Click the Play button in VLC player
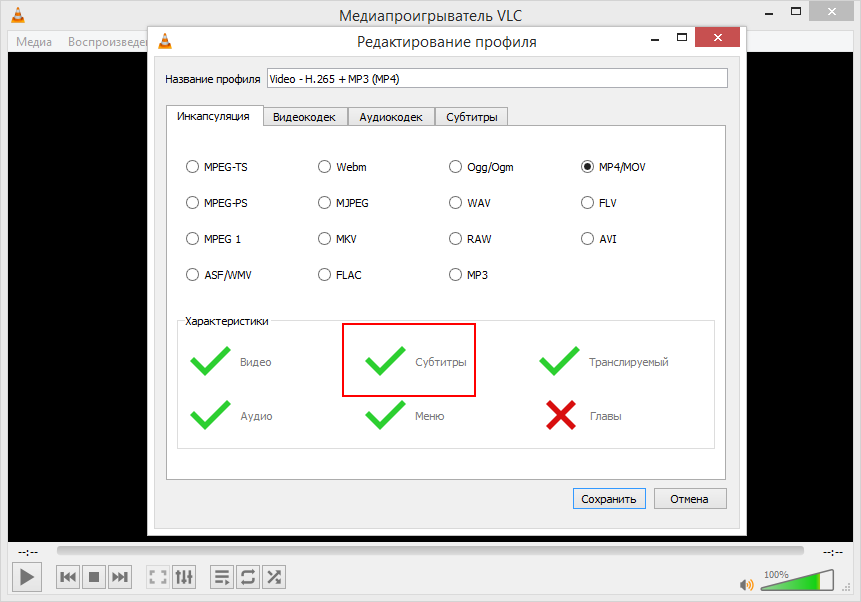The image size is (861, 602). click(x=27, y=577)
